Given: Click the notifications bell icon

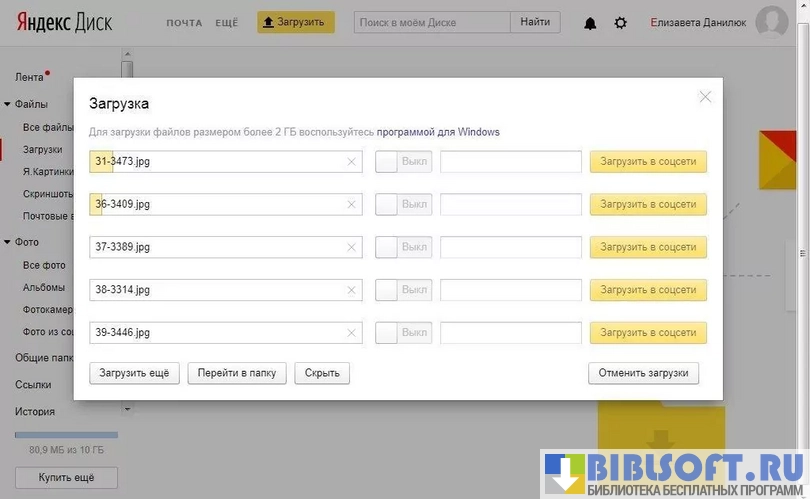Looking at the screenshot, I should tap(590, 23).
